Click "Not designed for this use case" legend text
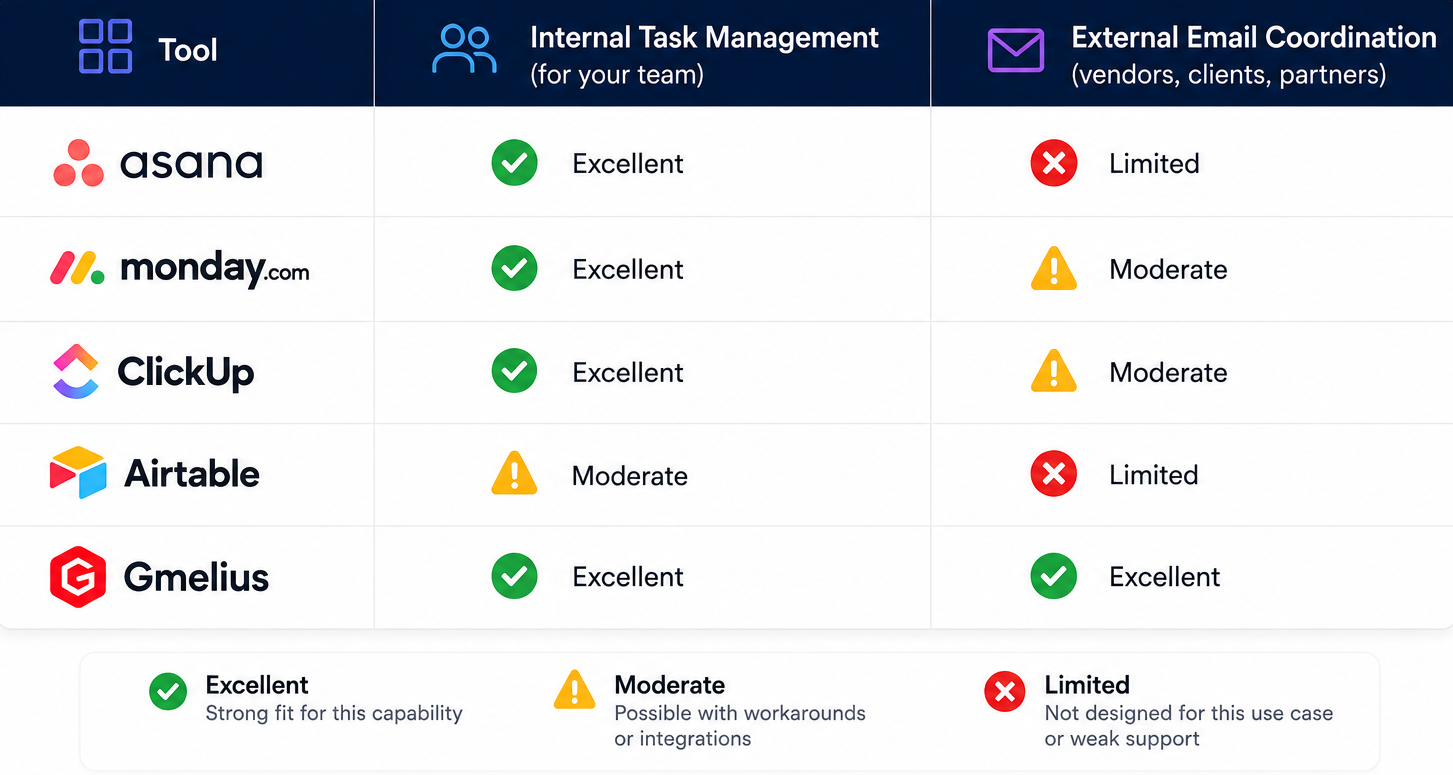This screenshot has width=1453, height=775. coord(1189,714)
